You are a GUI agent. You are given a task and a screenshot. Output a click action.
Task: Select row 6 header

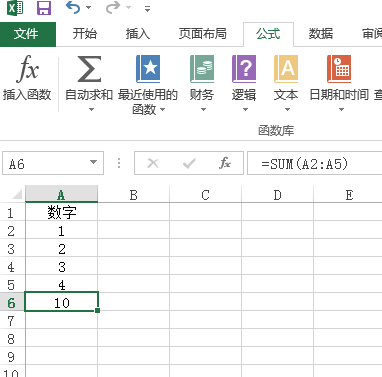(12, 302)
